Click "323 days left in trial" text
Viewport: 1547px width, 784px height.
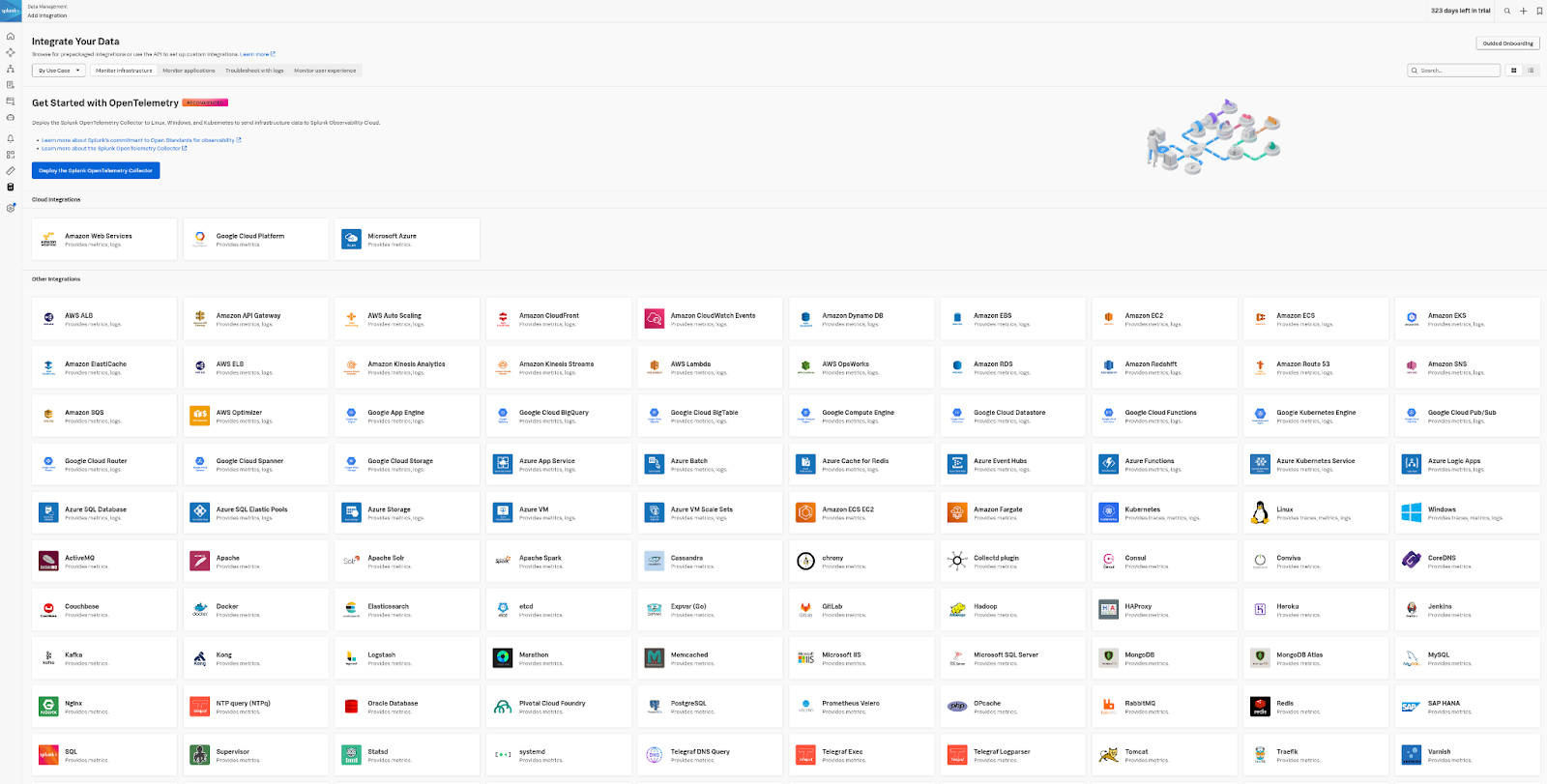tap(1460, 11)
